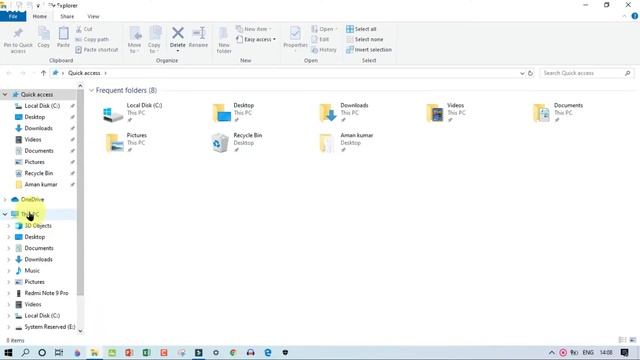Open the Aman kumar folder tile
The image size is (640, 360).
[x=347, y=143]
